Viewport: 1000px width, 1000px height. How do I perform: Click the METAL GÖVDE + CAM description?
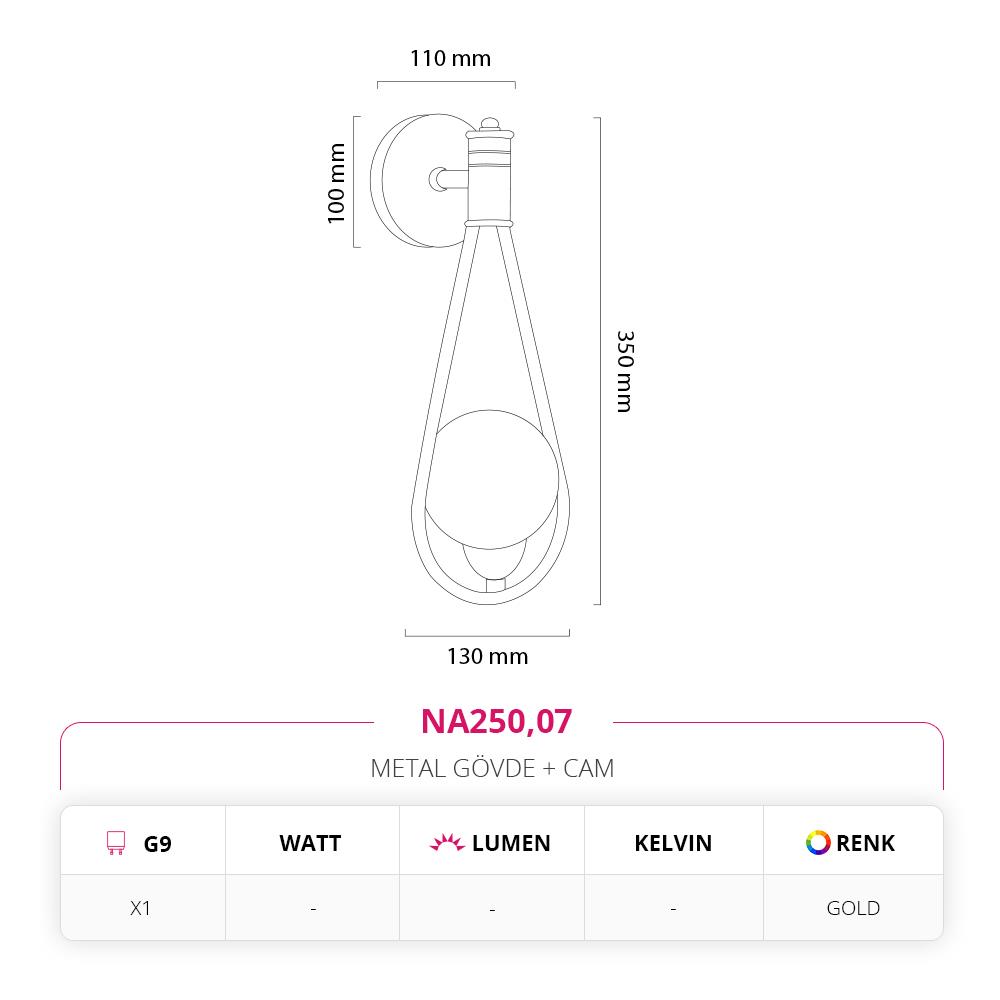click(x=492, y=768)
